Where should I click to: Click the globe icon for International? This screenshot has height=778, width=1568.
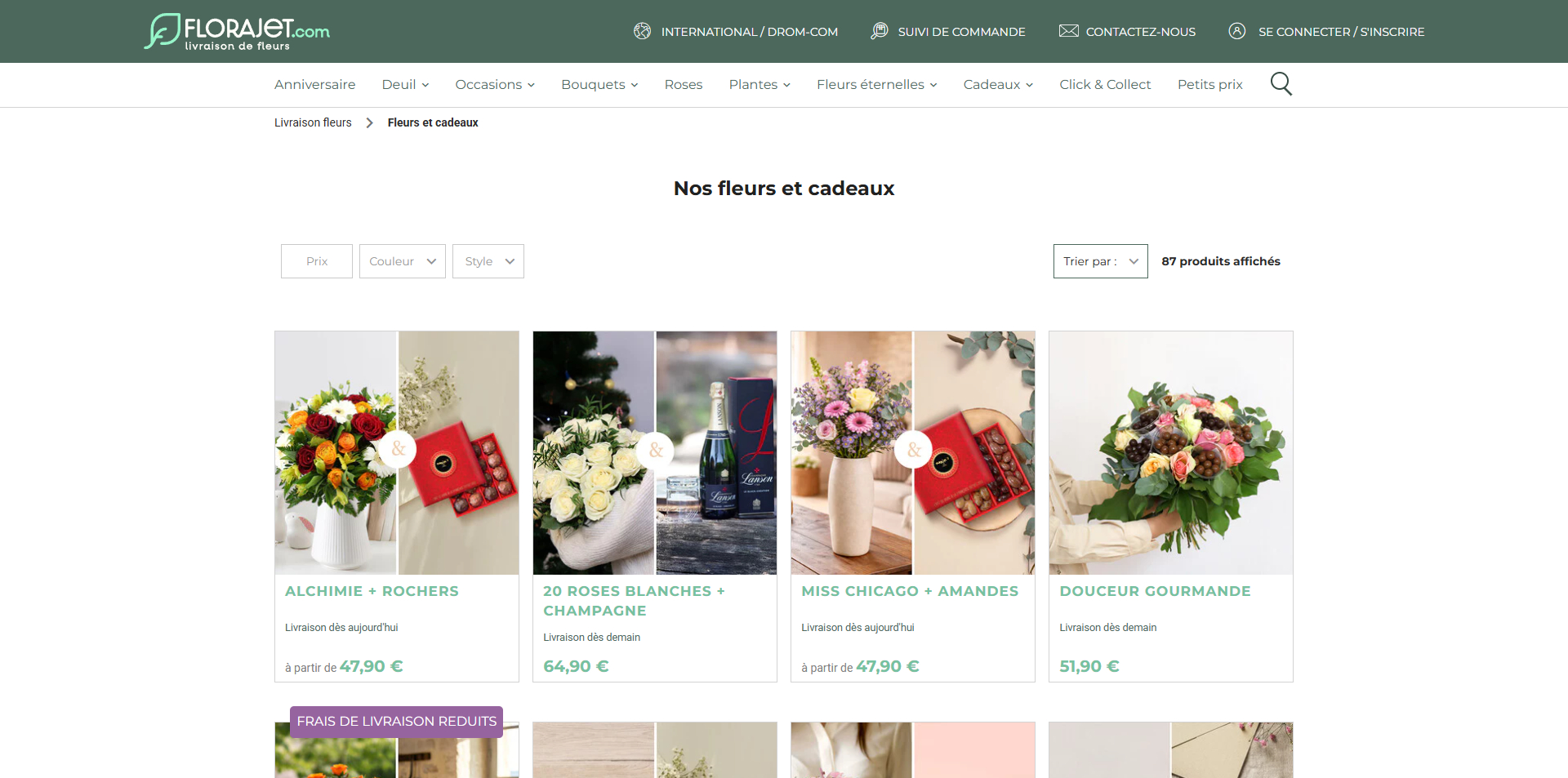(643, 31)
